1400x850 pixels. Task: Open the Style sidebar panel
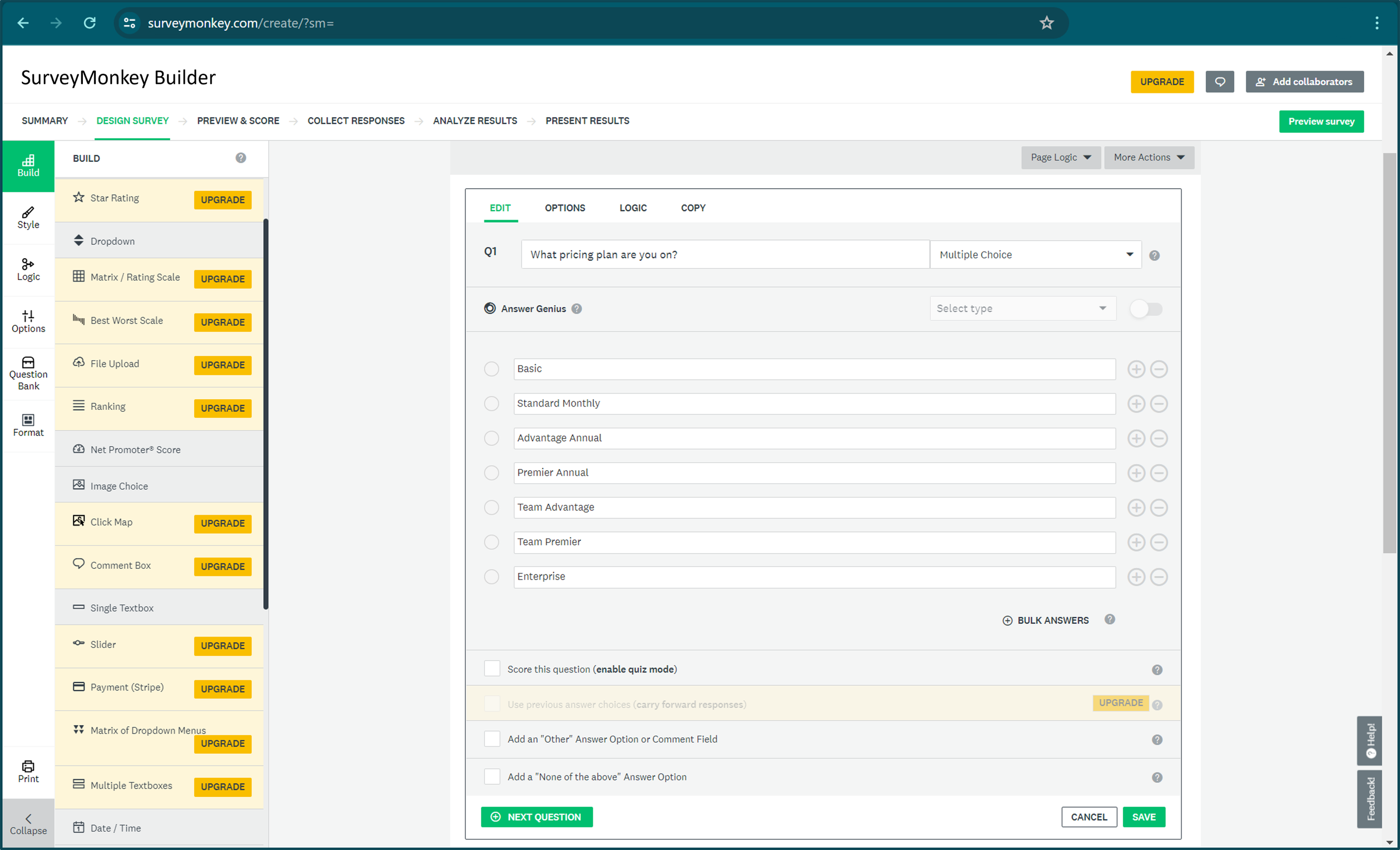[28, 218]
